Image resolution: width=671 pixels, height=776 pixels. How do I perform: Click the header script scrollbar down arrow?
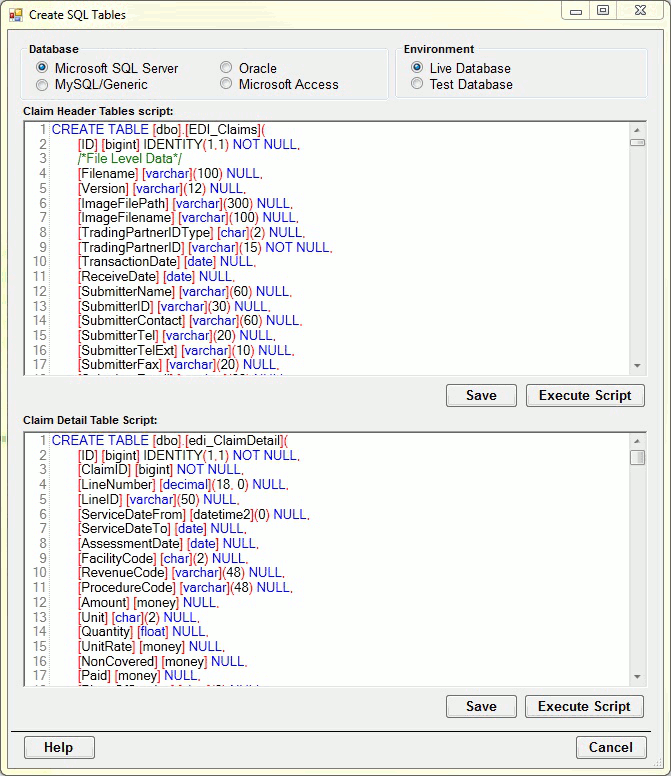click(x=637, y=366)
